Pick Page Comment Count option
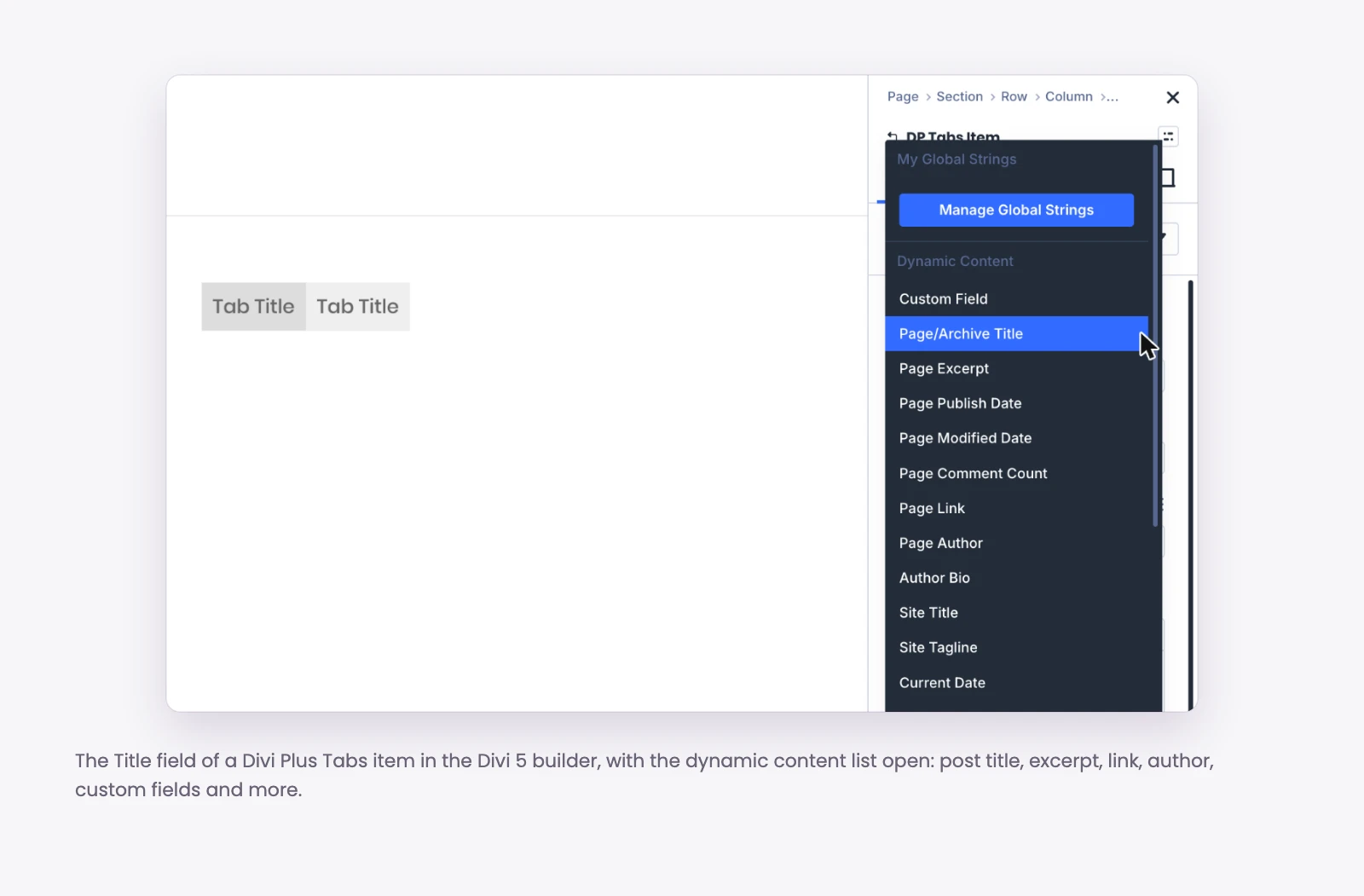The image size is (1364, 896). pyautogui.click(x=1017, y=473)
